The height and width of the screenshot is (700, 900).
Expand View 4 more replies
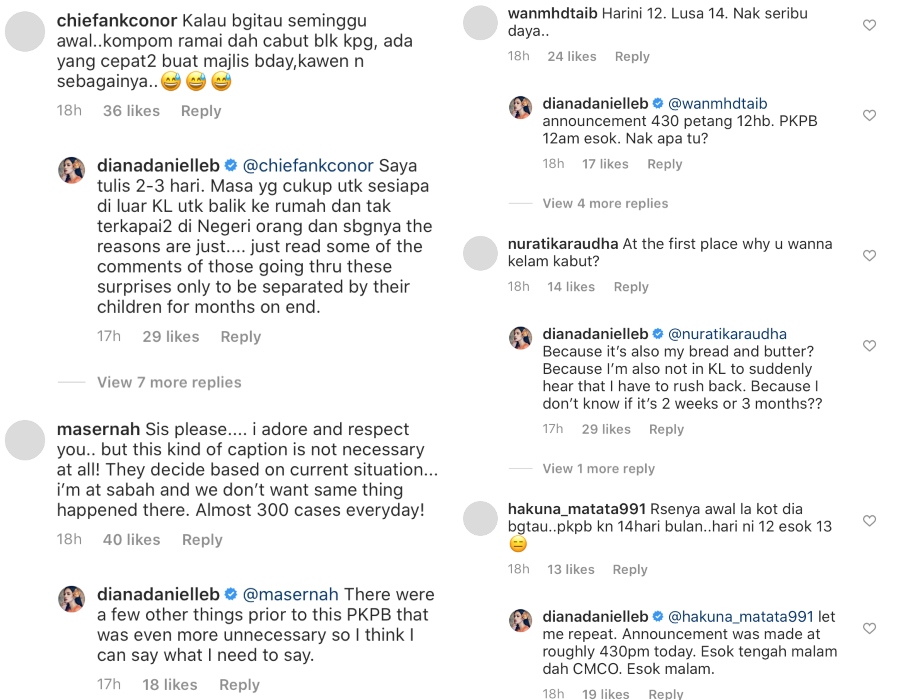(x=605, y=203)
